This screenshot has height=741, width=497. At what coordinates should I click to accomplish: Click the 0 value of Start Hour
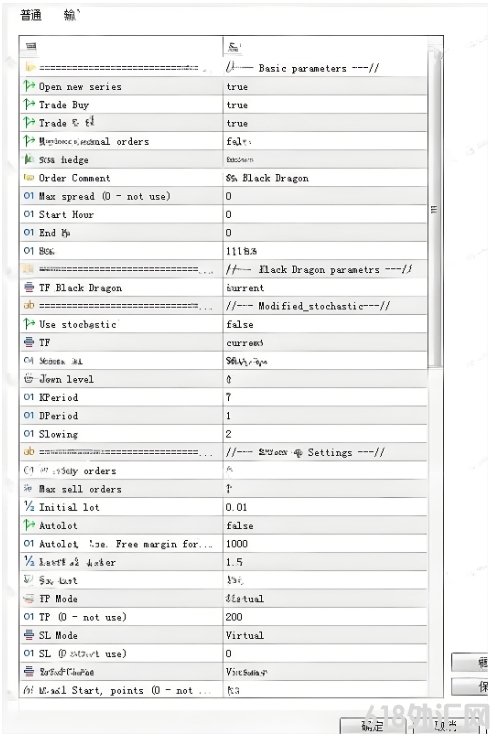[x=229, y=215]
